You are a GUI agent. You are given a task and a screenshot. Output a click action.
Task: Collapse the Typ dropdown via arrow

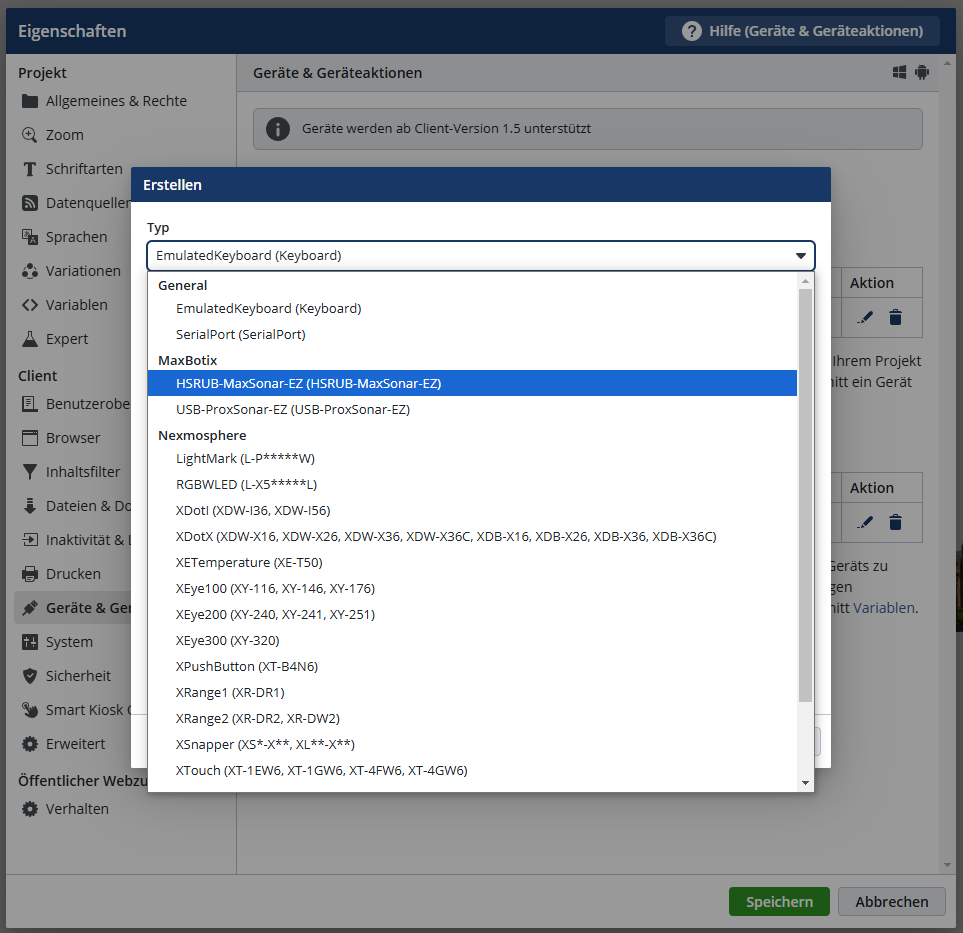[800, 256]
